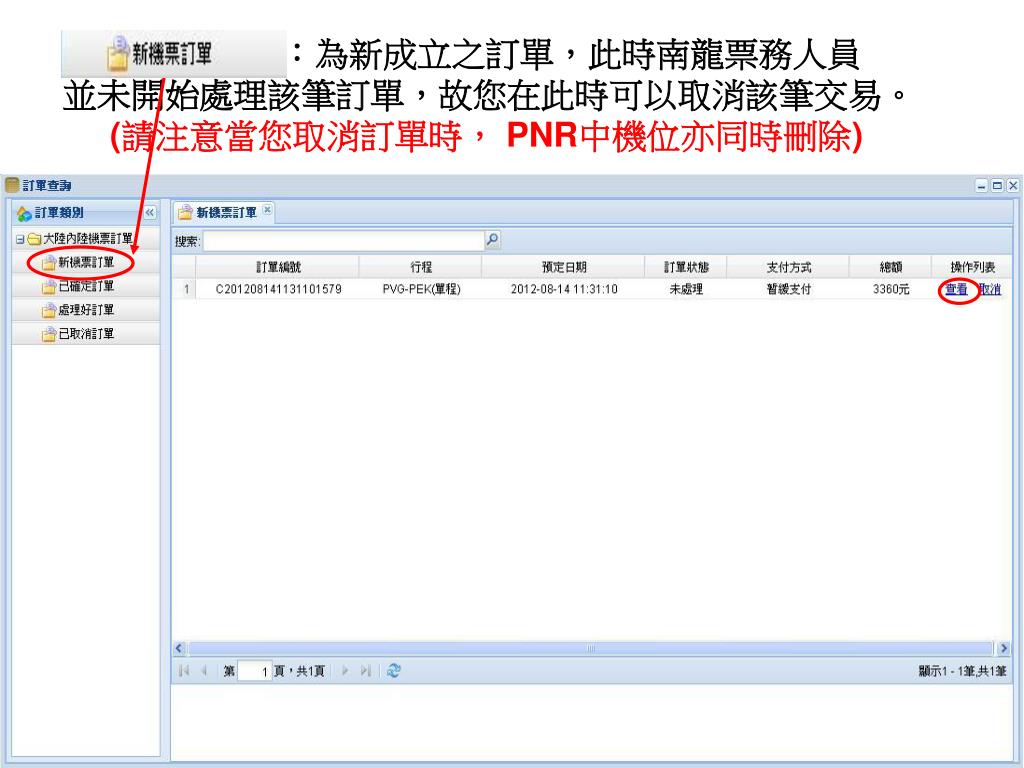1024x768 pixels.
Task: Refresh the order list
Action: coord(393,671)
